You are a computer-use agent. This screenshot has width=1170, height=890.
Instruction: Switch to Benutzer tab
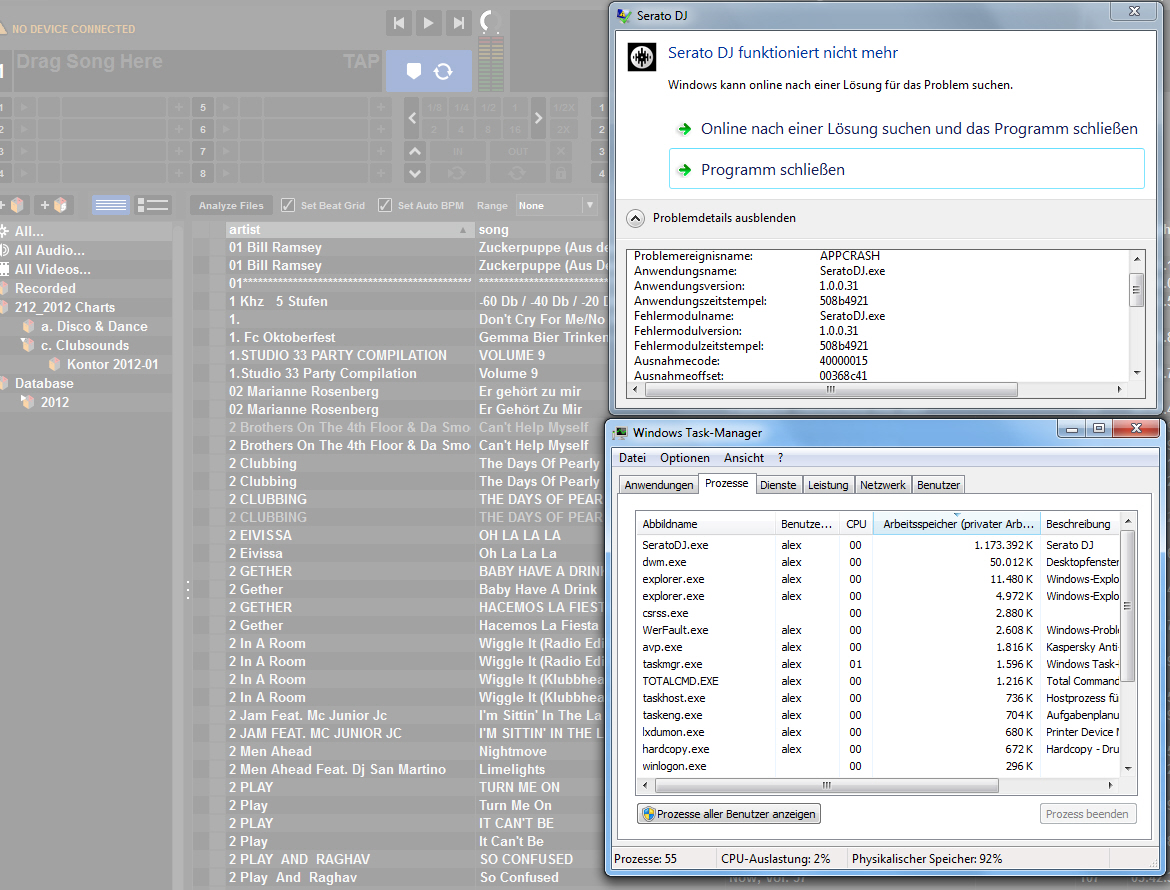pyautogui.click(x=938, y=485)
